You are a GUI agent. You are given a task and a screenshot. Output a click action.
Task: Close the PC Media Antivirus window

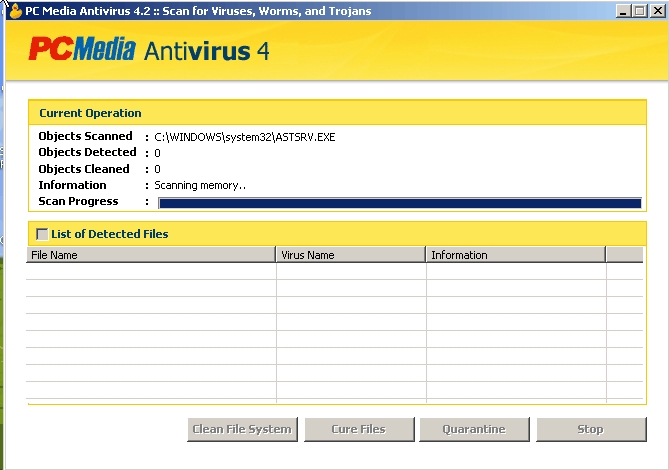[657, 11]
